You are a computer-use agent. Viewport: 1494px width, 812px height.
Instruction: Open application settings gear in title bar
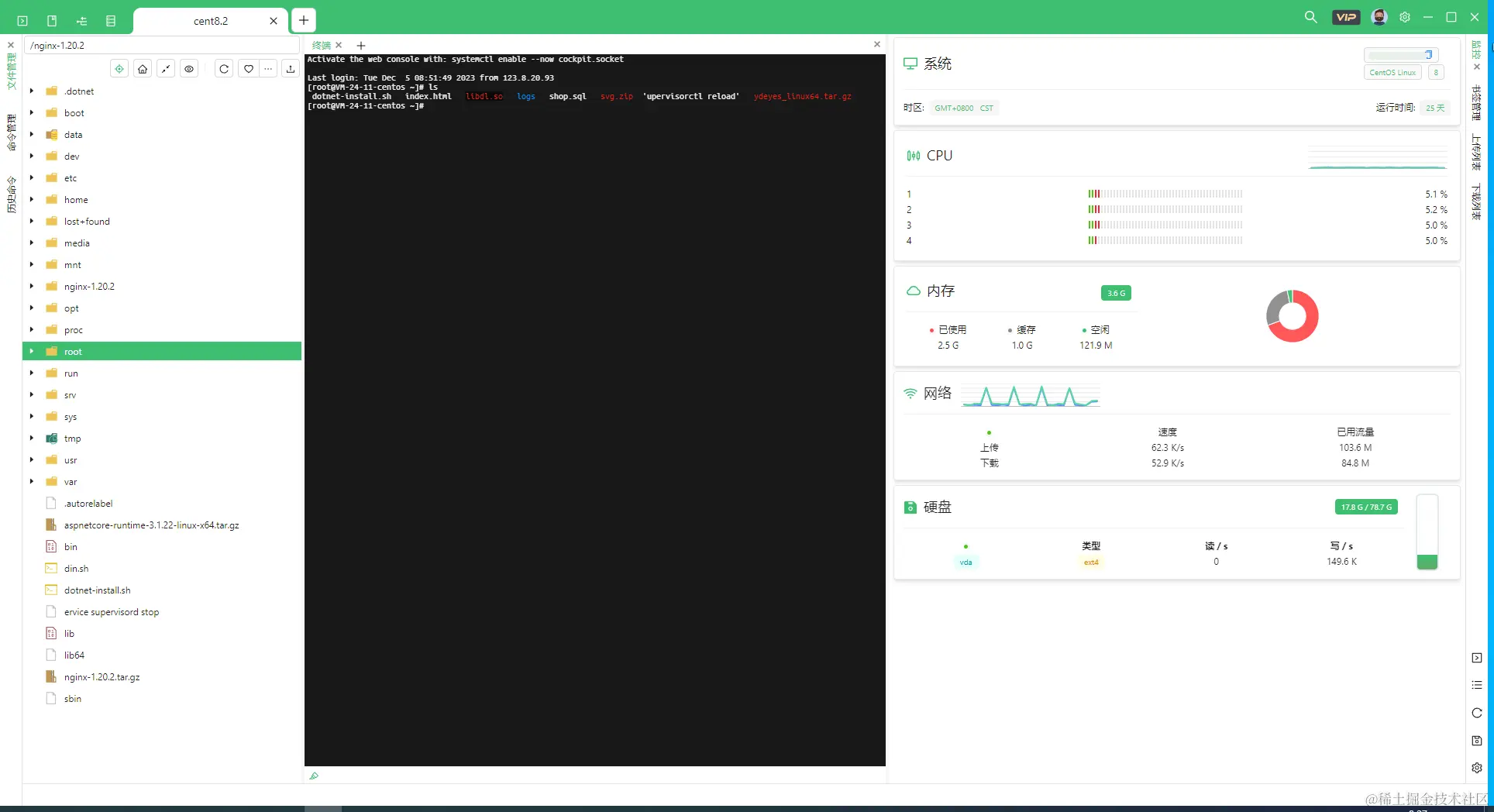point(1404,17)
